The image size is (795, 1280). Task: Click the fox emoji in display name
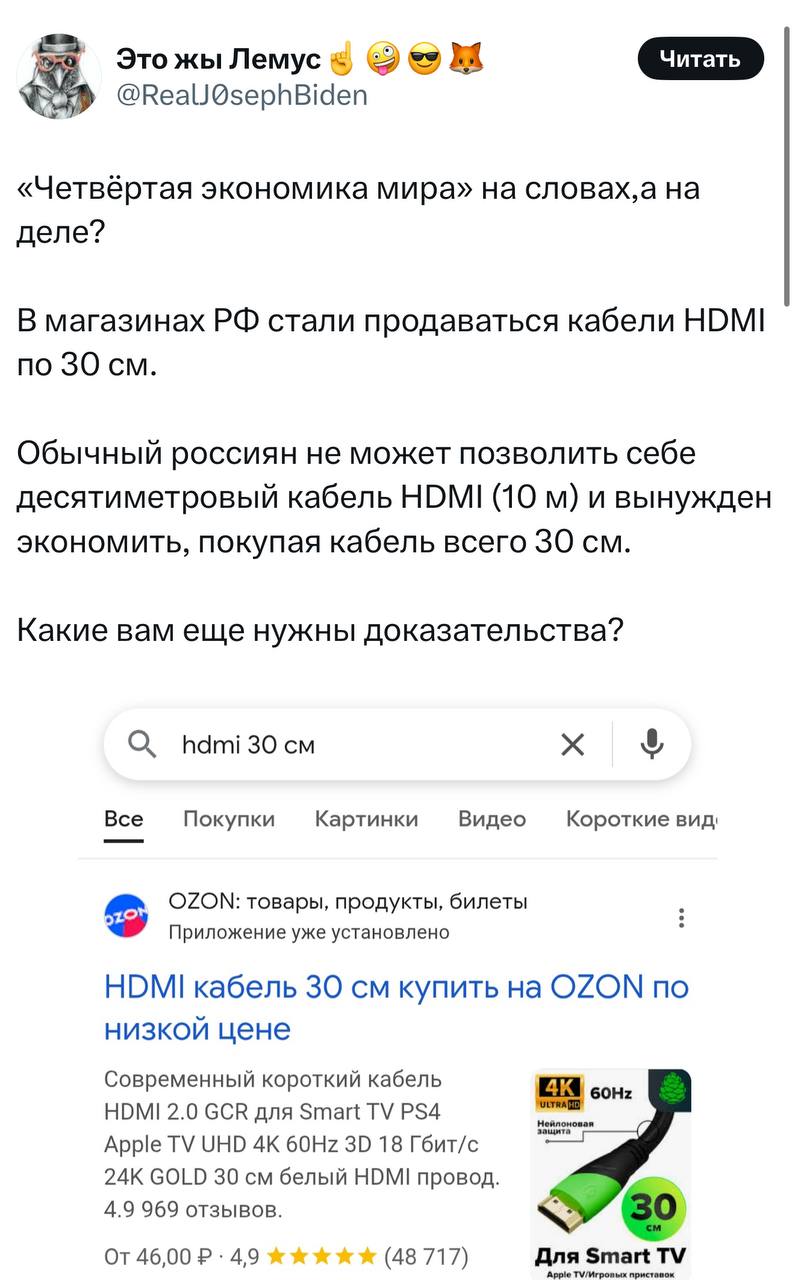click(x=465, y=60)
